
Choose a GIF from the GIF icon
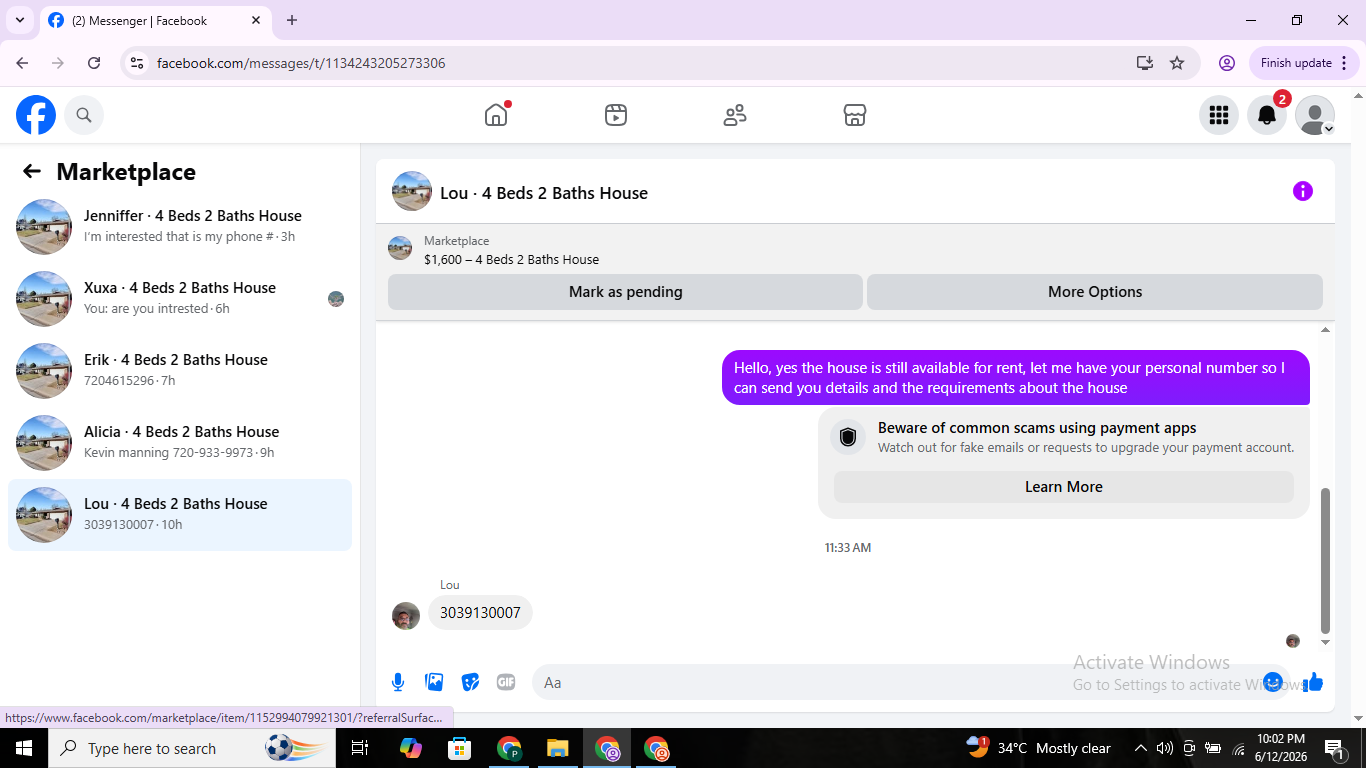point(506,682)
